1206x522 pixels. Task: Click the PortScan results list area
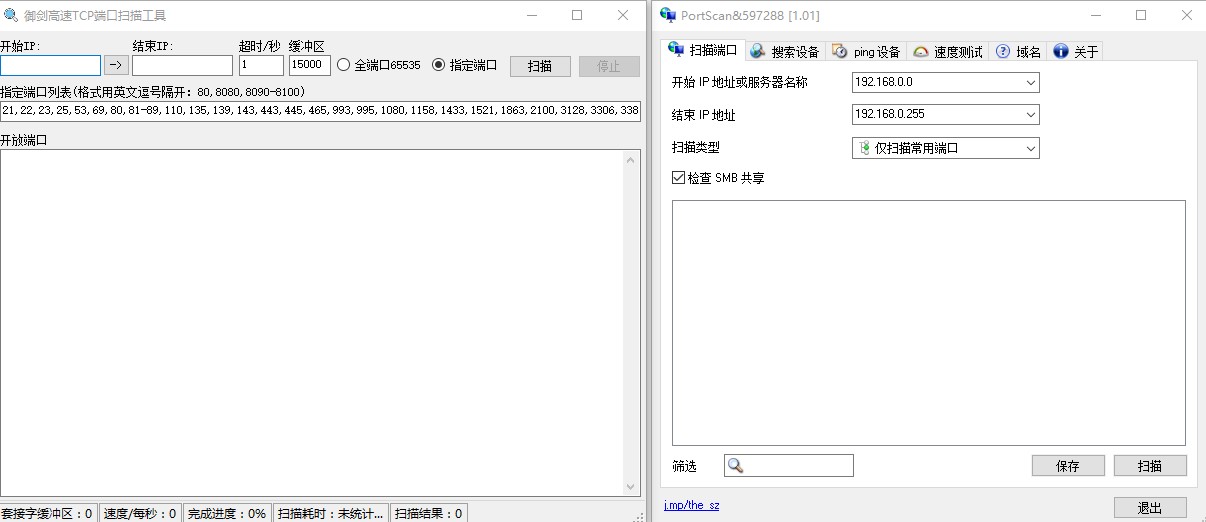point(928,322)
